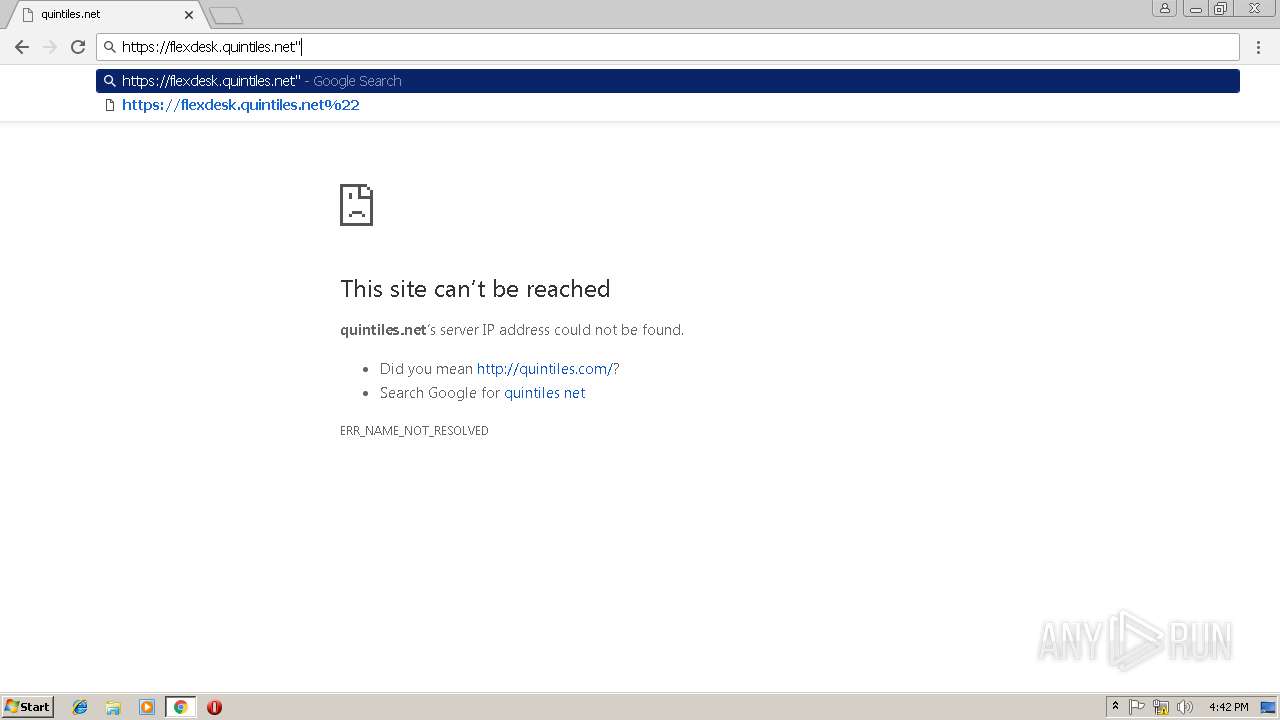Click the ERR_NAME_NOT_RESOLVED error code text

coord(414,431)
